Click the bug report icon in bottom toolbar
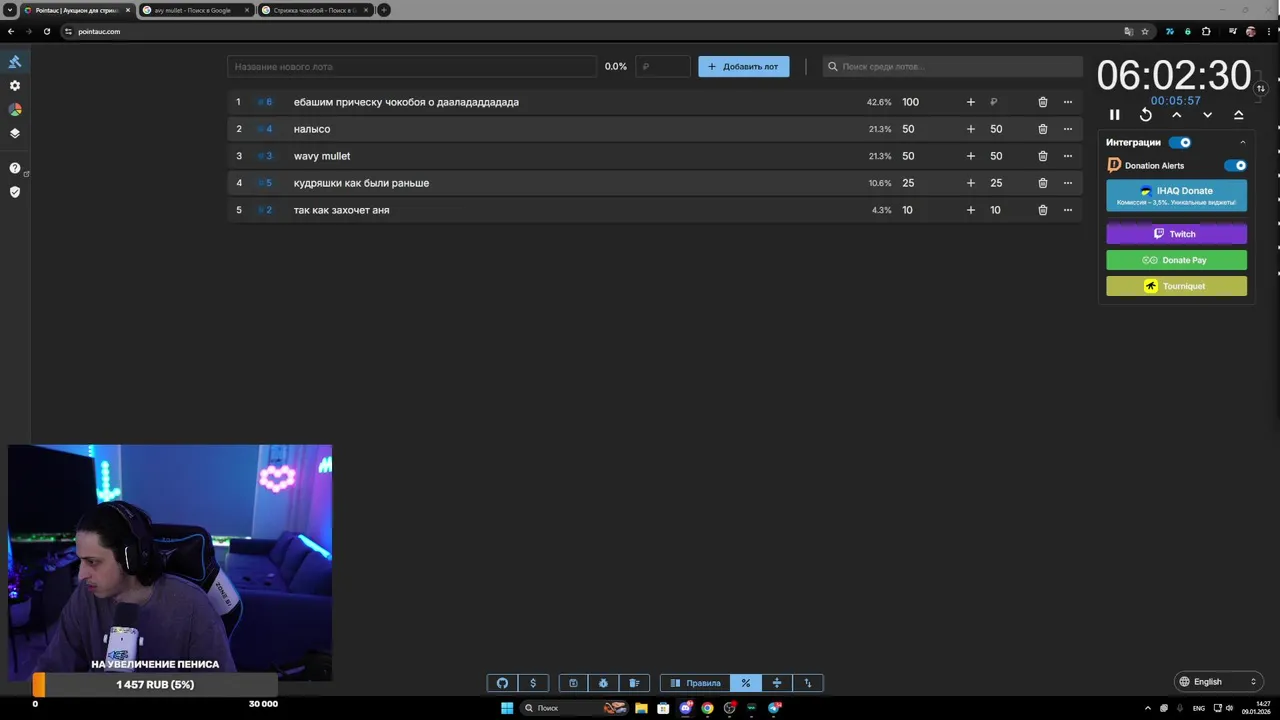 604,683
